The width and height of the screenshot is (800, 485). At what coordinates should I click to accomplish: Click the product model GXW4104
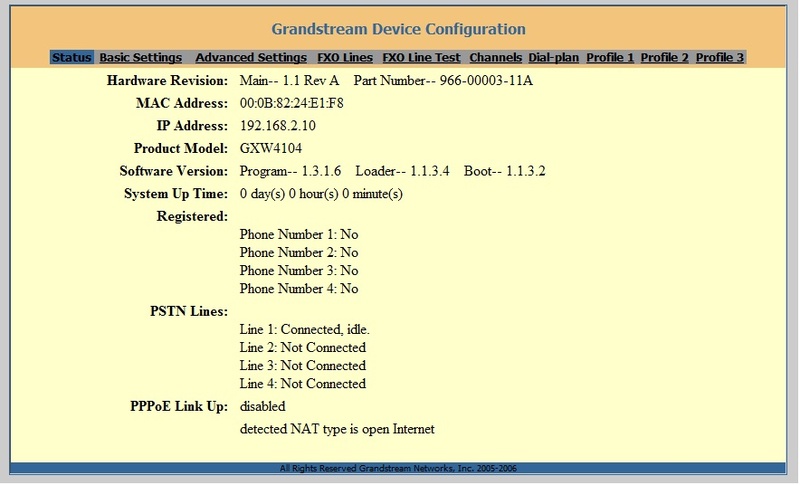(x=270, y=148)
